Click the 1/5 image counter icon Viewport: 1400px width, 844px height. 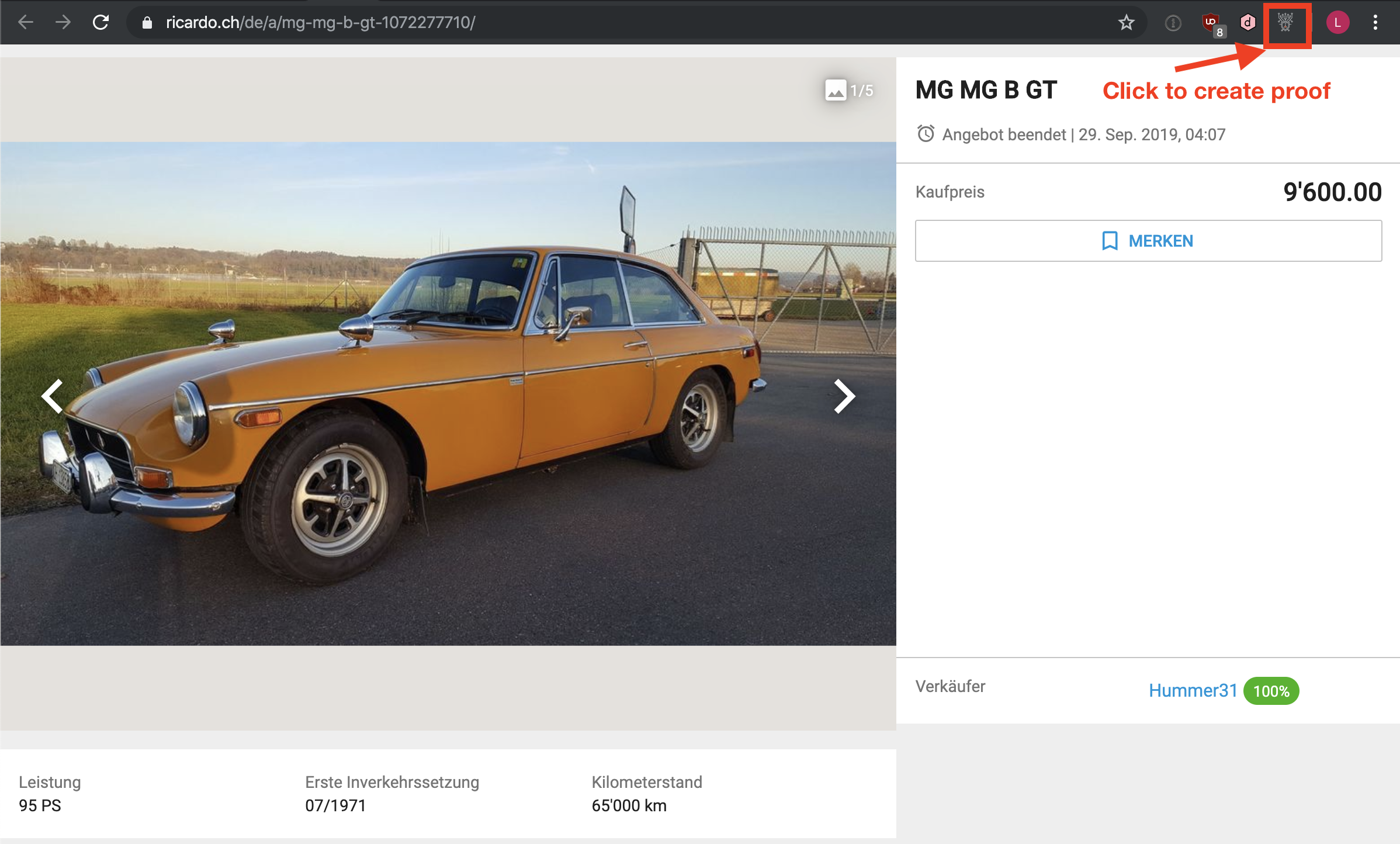[836, 90]
